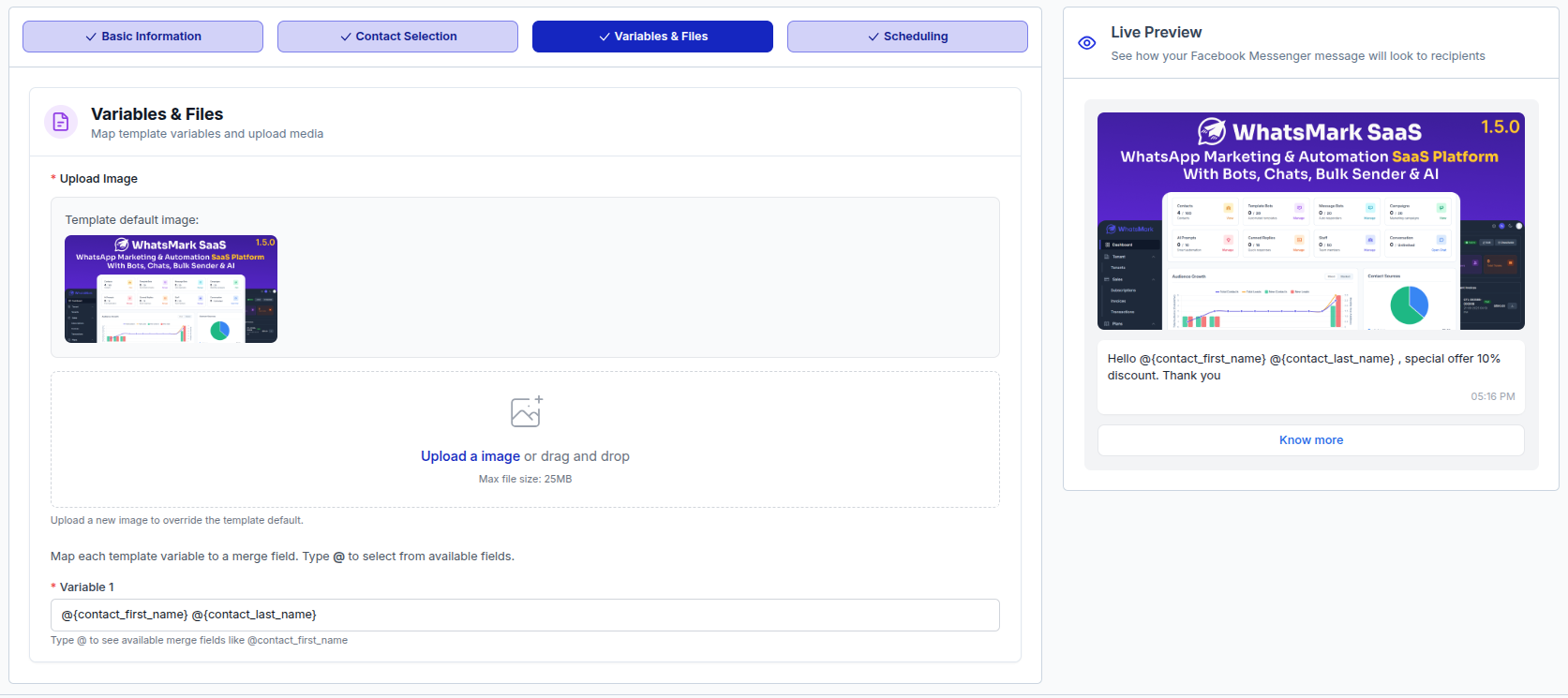Click the 'or drag and drop' text
The width and height of the screenshot is (1568, 698).
point(576,456)
